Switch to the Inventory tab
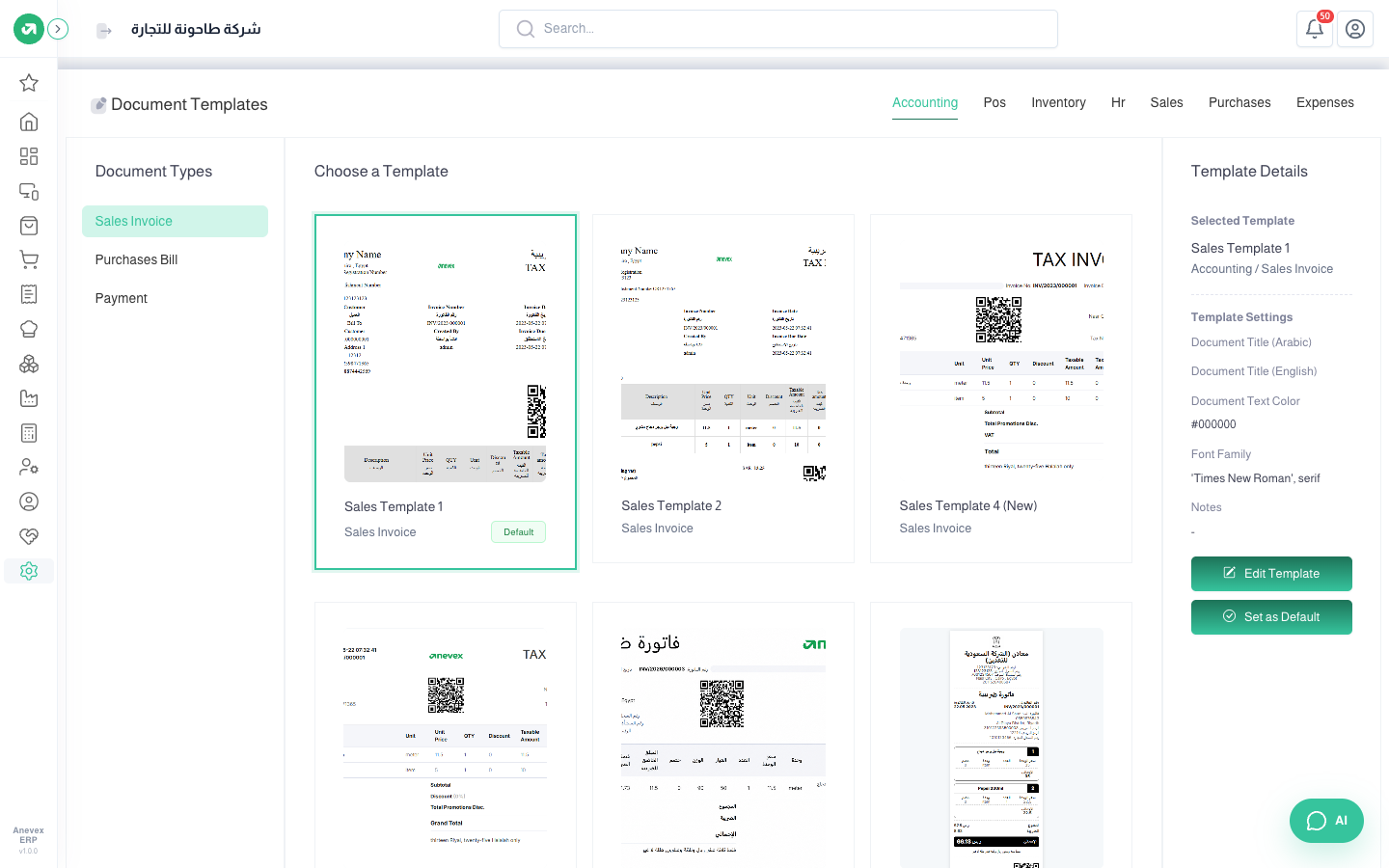This screenshot has width=1389, height=868. (1058, 102)
